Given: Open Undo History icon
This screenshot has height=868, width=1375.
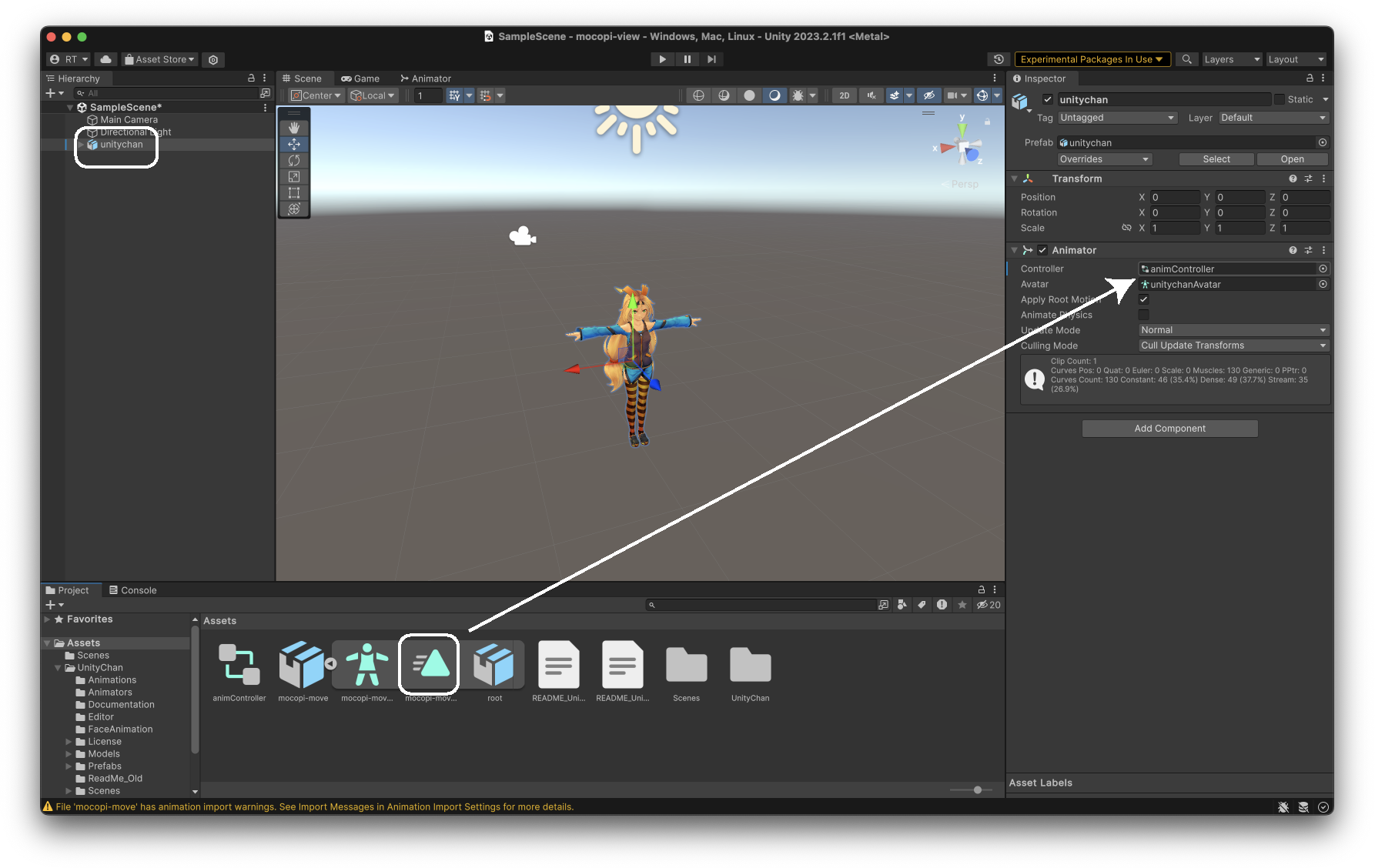Looking at the screenshot, I should pos(999,59).
